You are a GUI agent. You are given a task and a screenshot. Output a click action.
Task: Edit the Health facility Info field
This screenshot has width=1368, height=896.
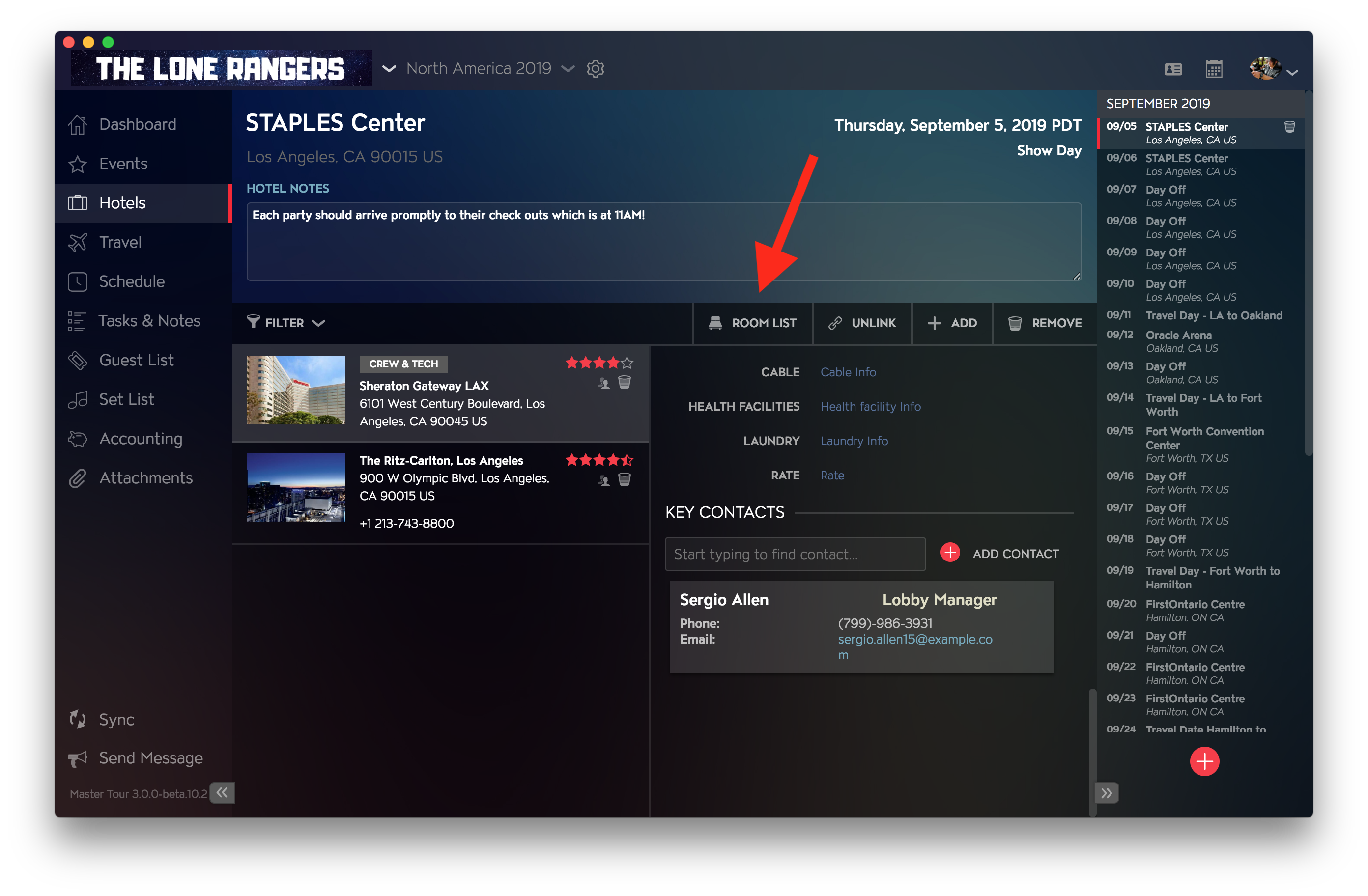tap(870, 406)
